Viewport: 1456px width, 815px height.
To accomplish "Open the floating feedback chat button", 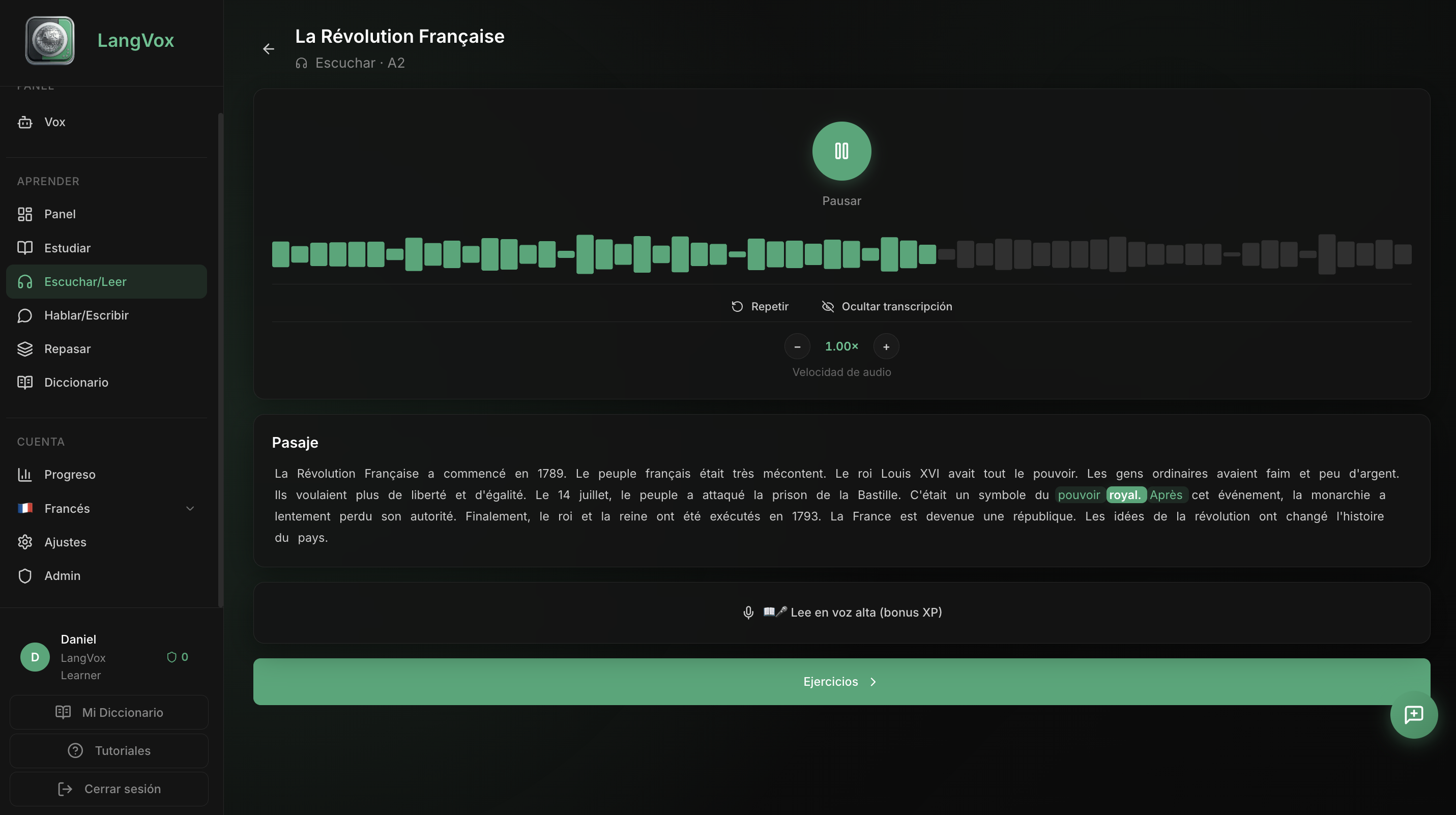I will pyautogui.click(x=1414, y=714).
